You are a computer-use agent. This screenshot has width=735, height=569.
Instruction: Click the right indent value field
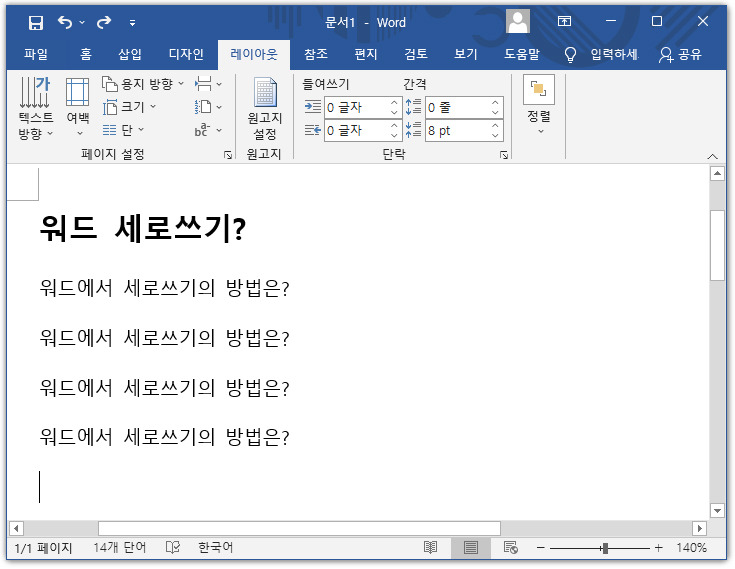point(356,130)
